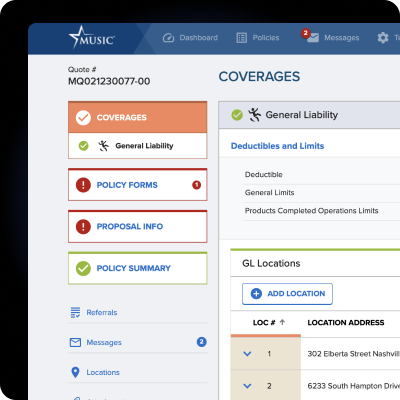Expand location row 2 chevron

click(247, 386)
